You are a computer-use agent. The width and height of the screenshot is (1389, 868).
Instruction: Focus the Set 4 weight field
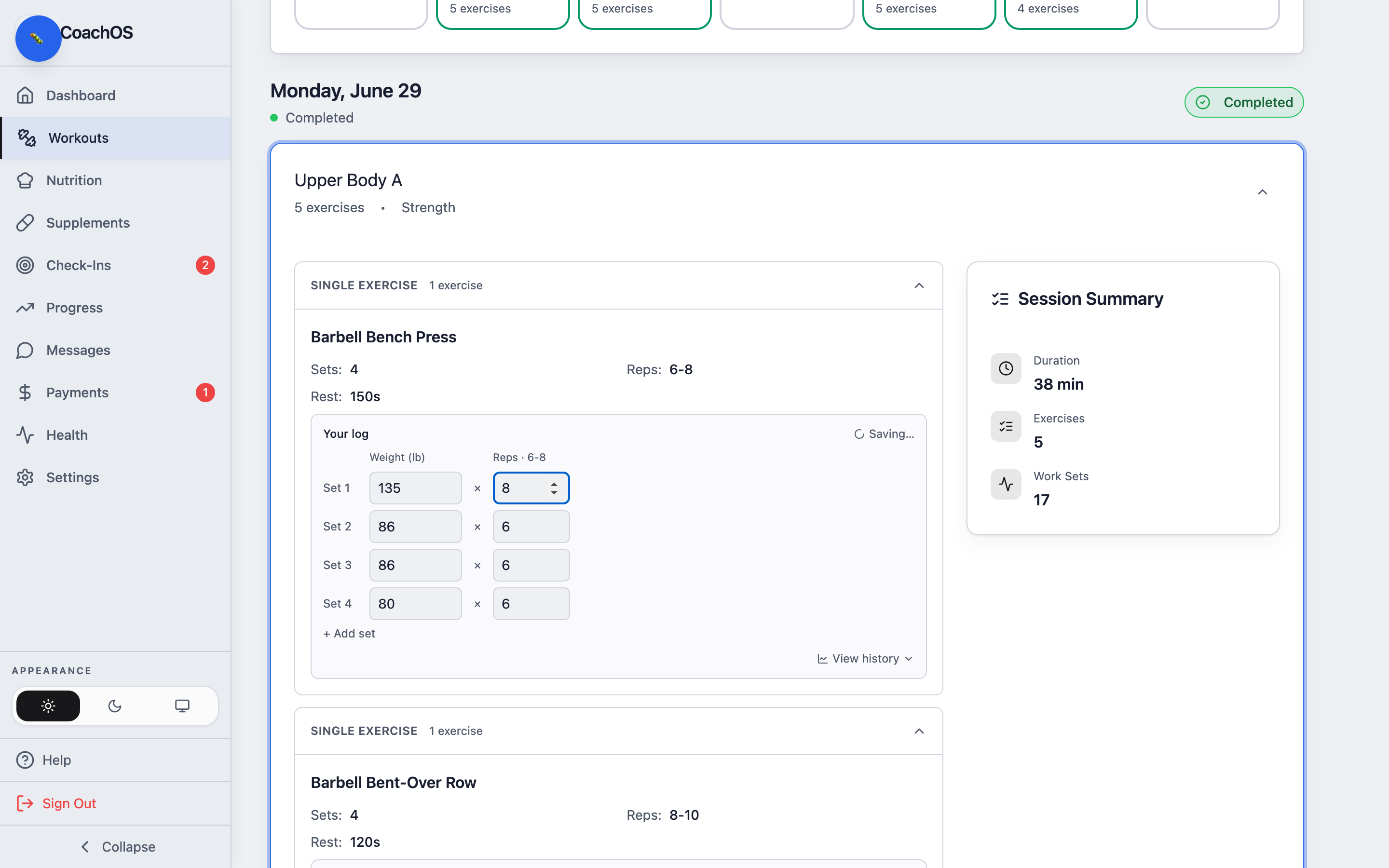point(416,603)
